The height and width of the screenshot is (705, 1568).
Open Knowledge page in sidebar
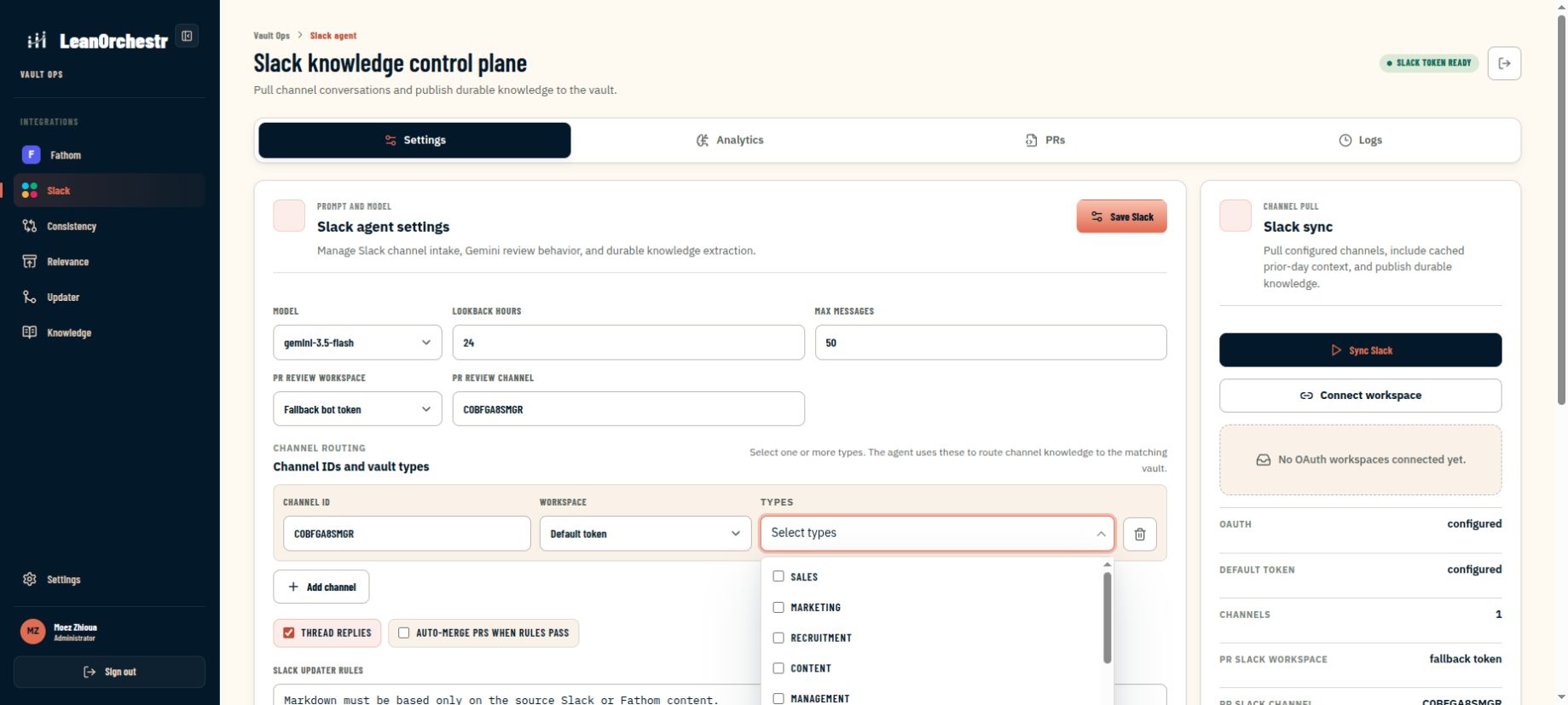point(109,332)
